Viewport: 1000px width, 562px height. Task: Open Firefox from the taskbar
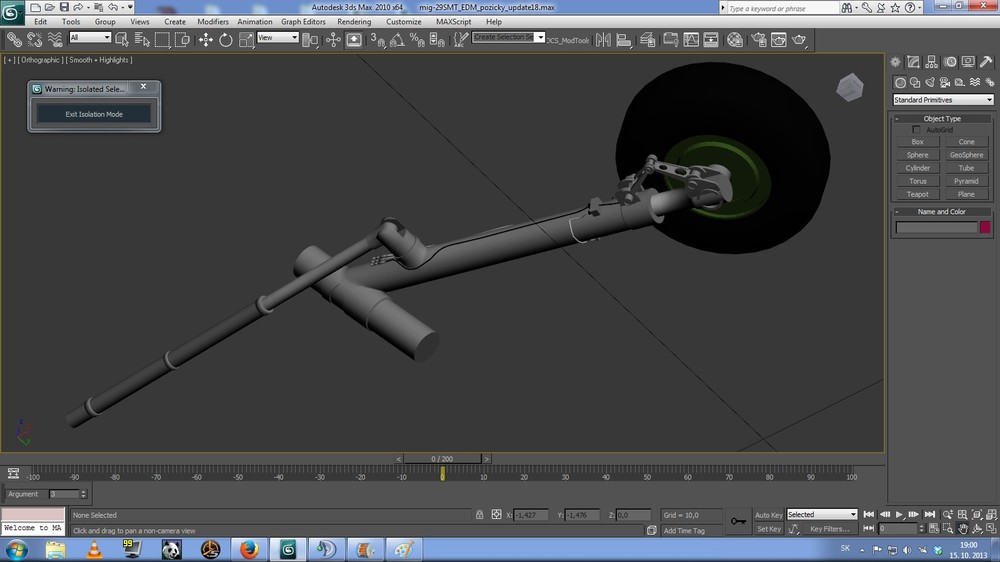(x=249, y=549)
